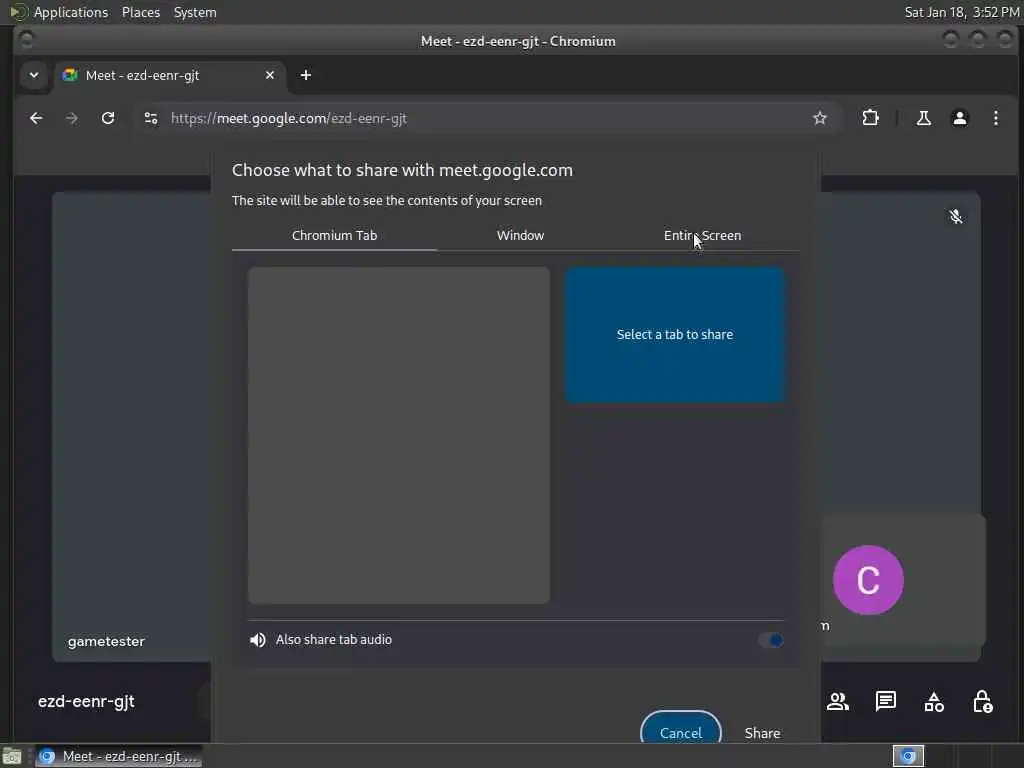Click the empty tab list area
1024x768 pixels.
pos(398,435)
